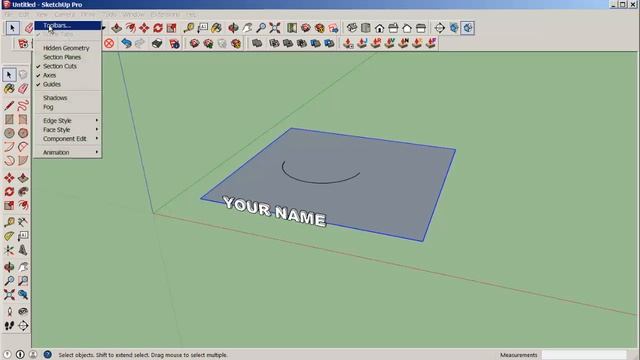Expand the Edge Style submenu
Screen dimensions: 640x360
pos(67,121)
